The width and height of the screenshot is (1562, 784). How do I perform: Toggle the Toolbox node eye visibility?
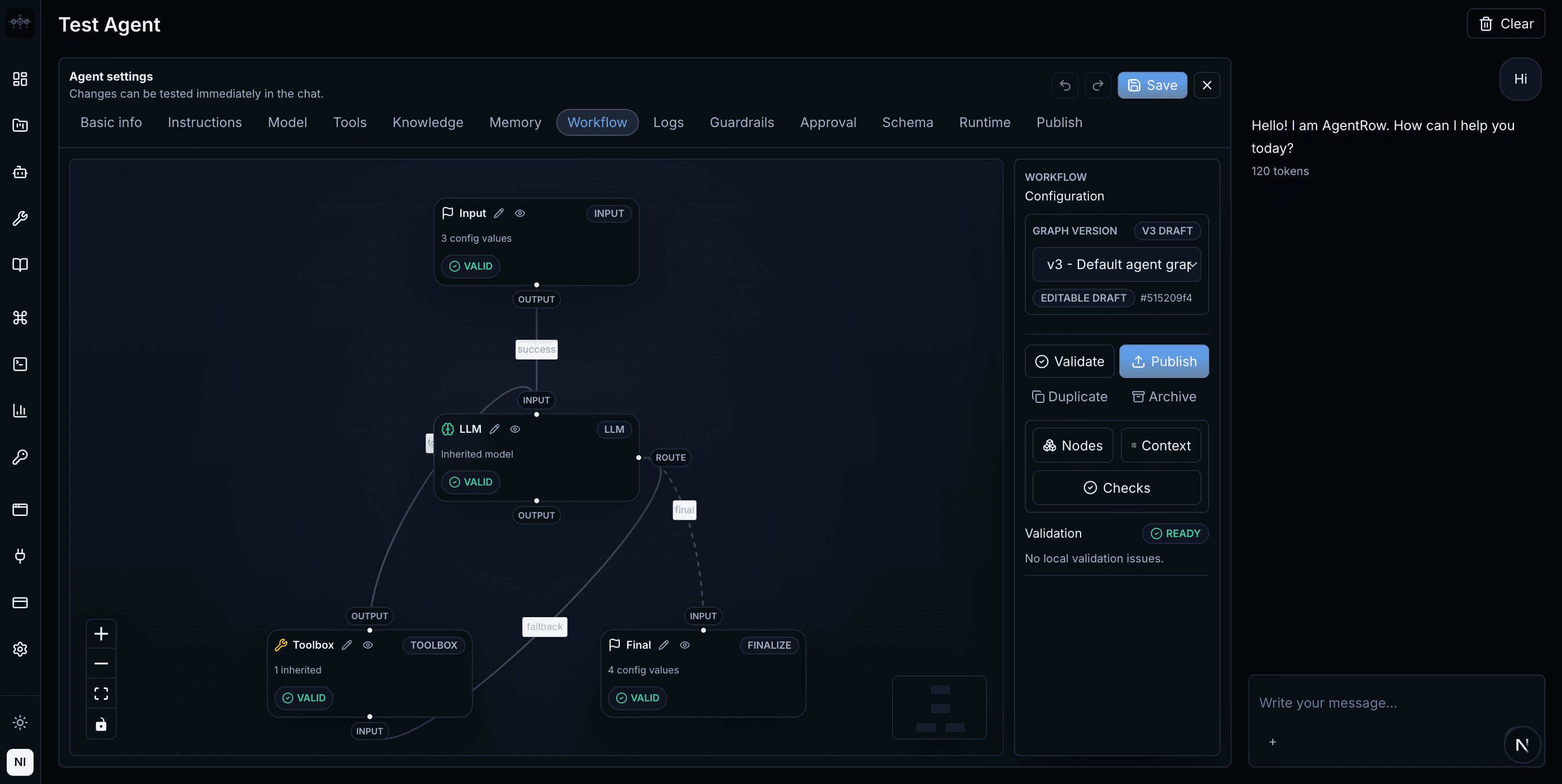(368, 645)
